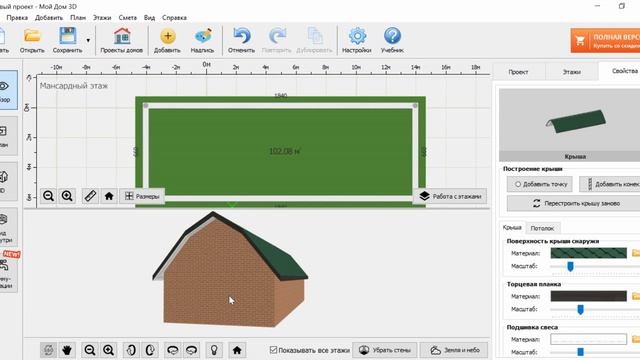The image size is (640, 360).
Task: Adjust the roof surface Масштаб slider
Action: click(571, 266)
